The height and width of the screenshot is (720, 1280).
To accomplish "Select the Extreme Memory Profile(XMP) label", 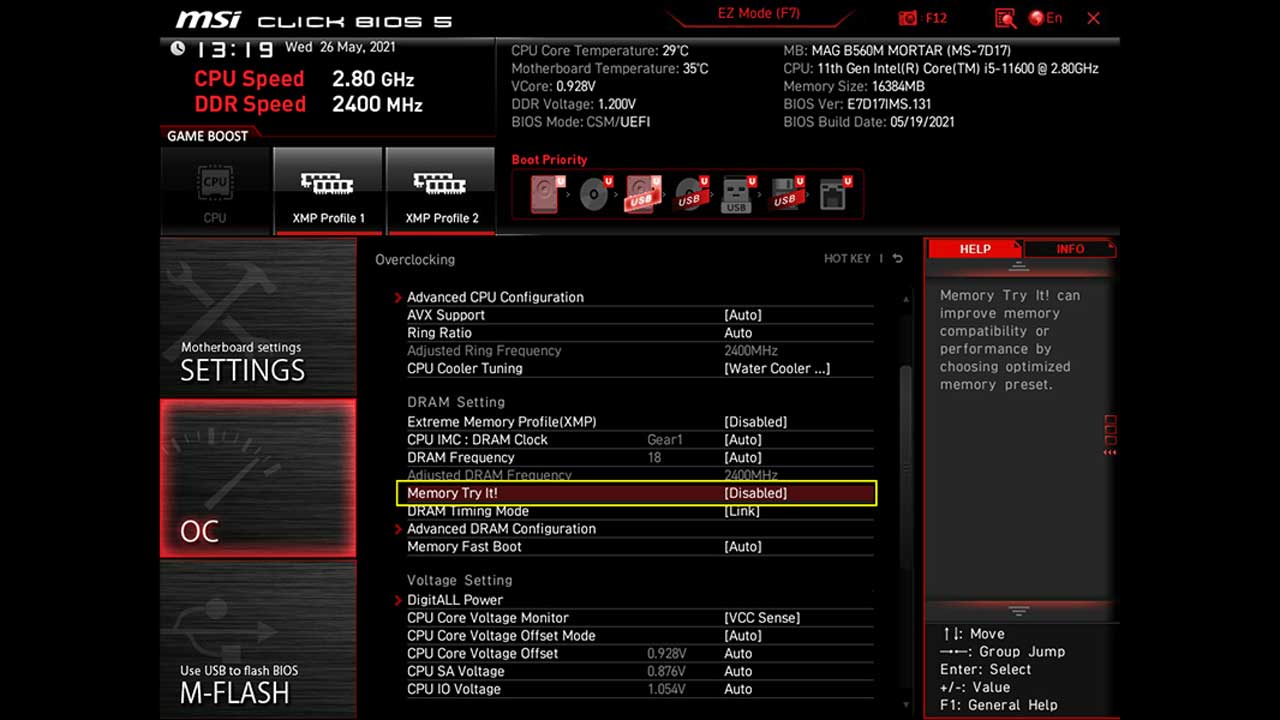I will (x=502, y=422).
